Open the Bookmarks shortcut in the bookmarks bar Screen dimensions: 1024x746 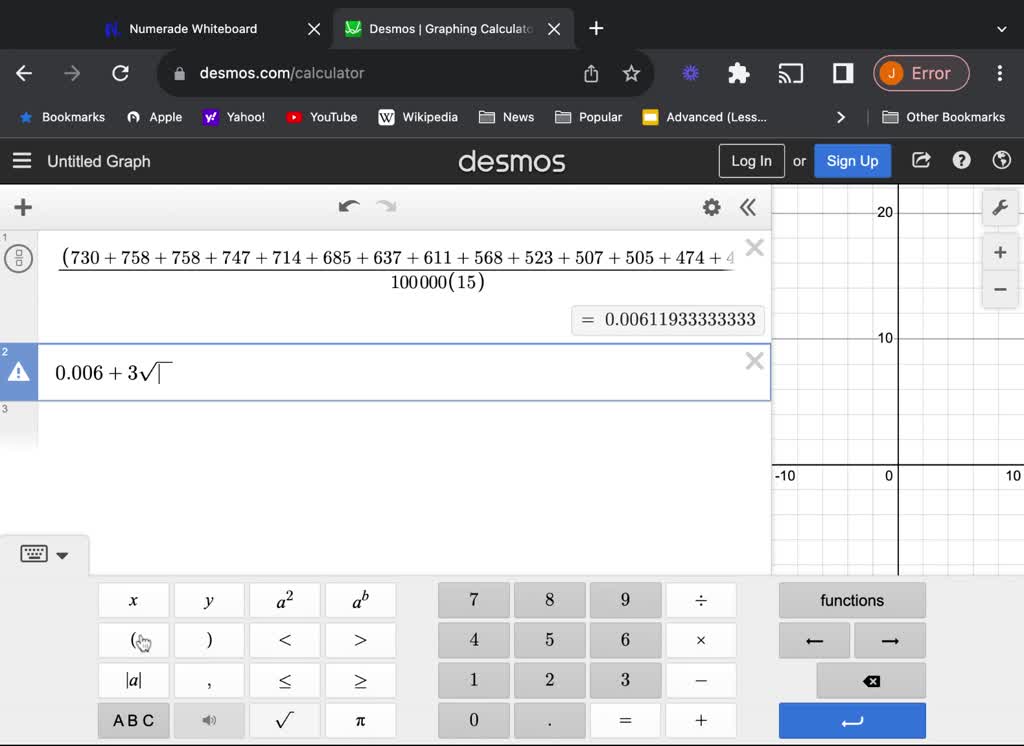(63, 117)
